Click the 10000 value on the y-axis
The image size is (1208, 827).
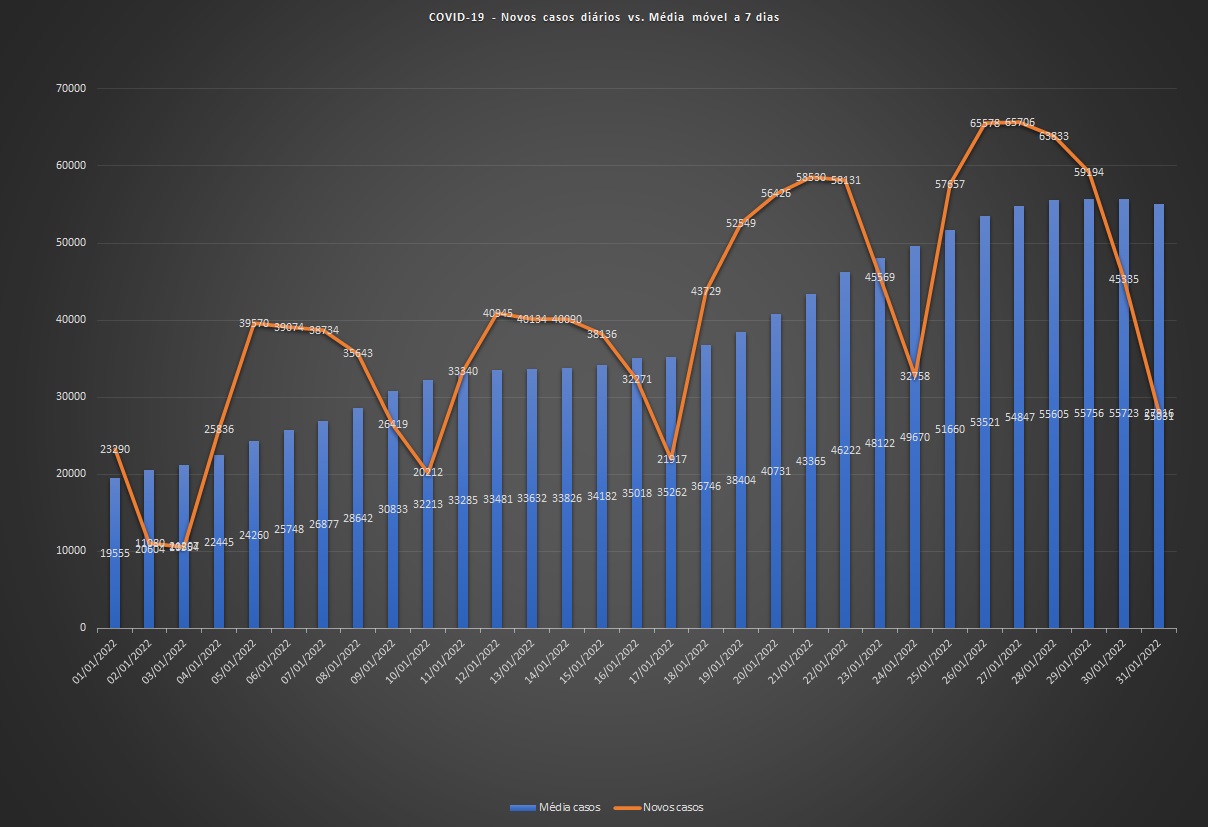pos(69,551)
